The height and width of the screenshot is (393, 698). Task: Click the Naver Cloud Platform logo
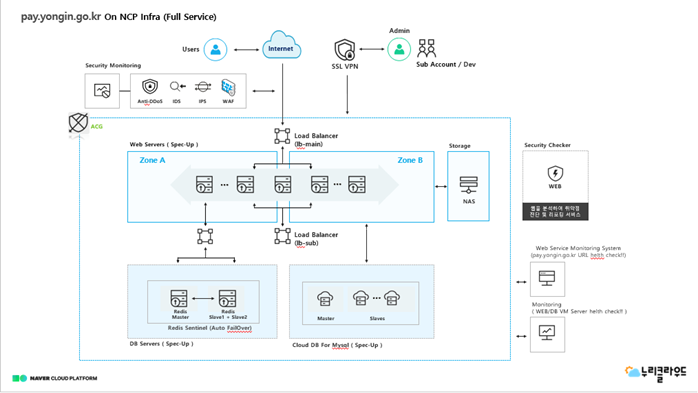tap(54, 378)
